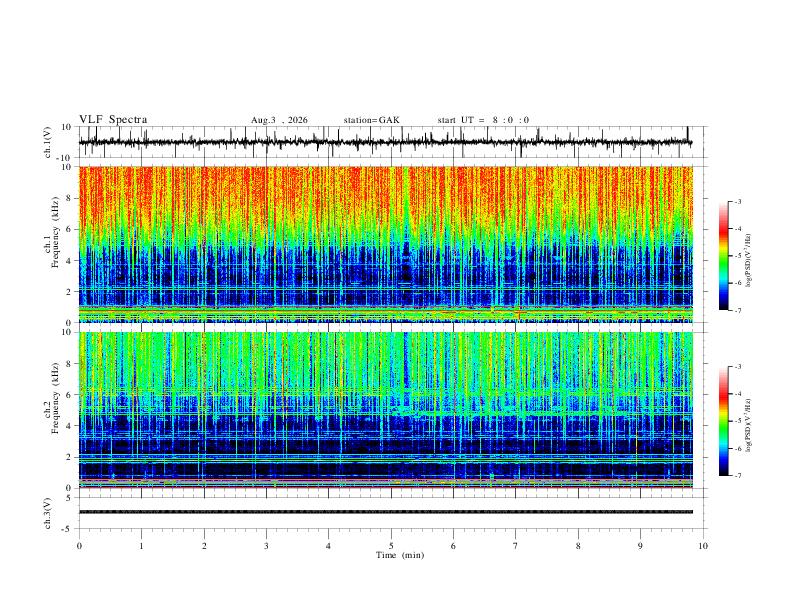Click the 9 minute tick on time axis
The width and height of the screenshot is (792, 612).
click(x=640, y=546)
